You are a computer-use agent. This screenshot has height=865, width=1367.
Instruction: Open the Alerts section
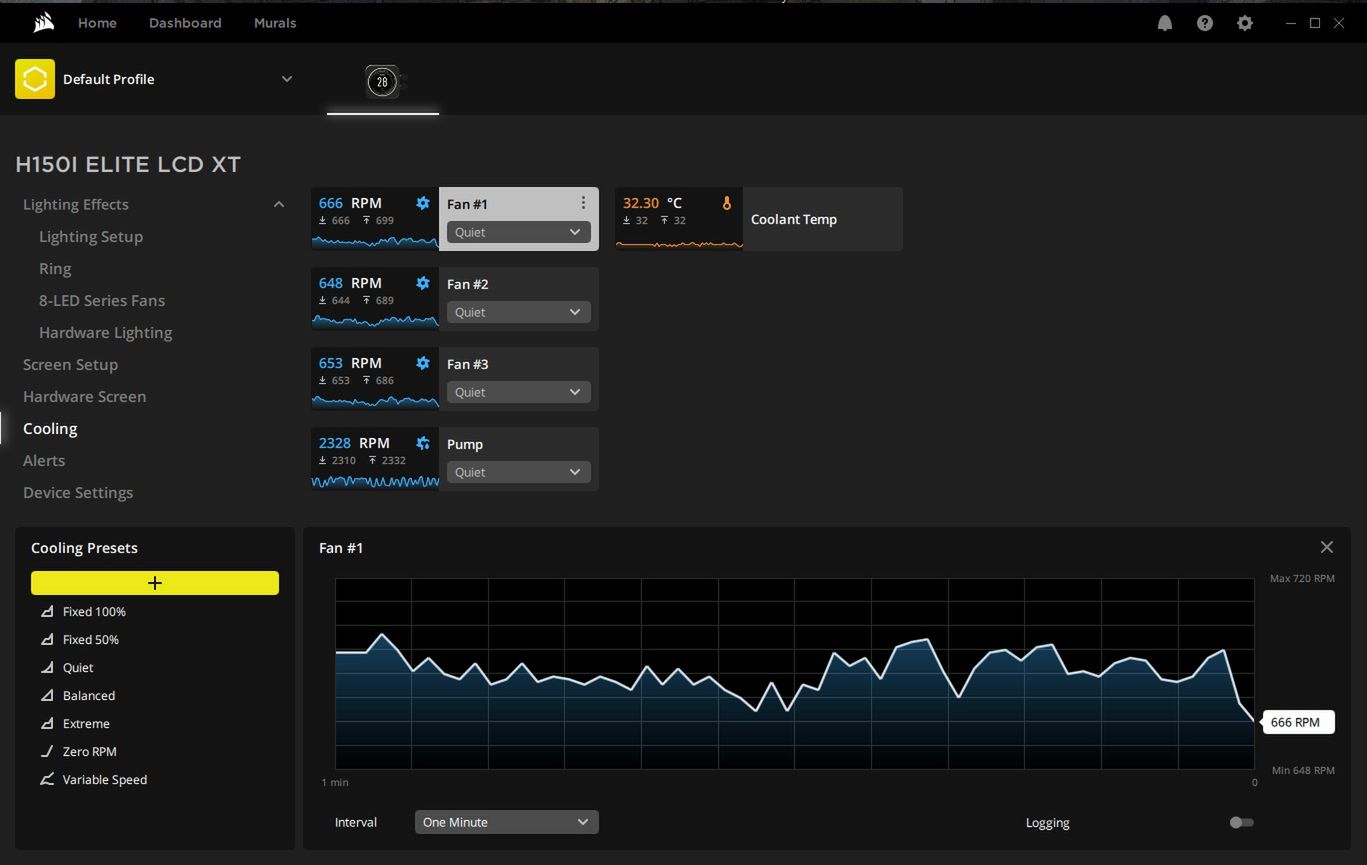tap(44, 460)
